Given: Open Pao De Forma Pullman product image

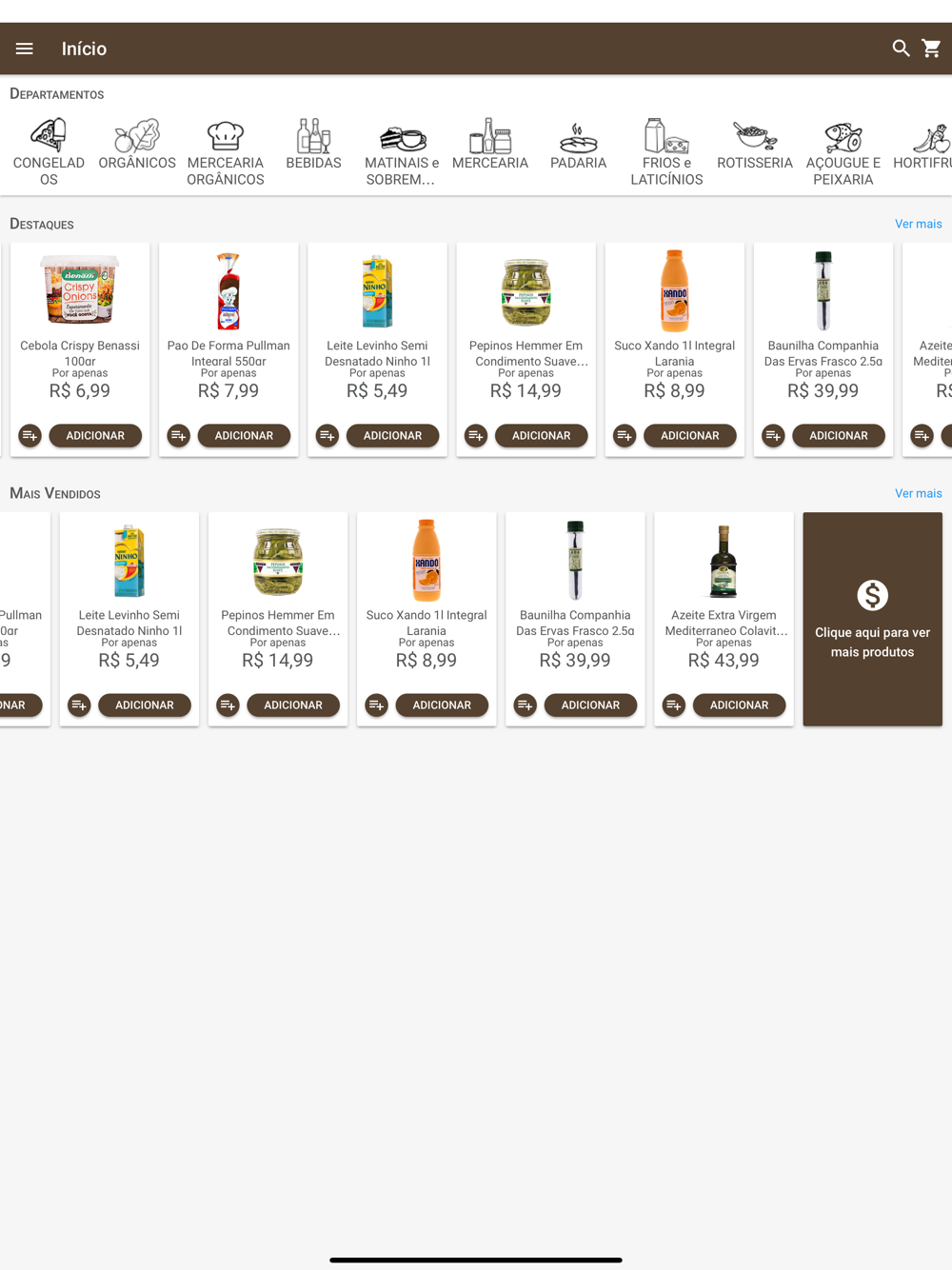Looking at the screenshot, I should (x=228, y=290).
